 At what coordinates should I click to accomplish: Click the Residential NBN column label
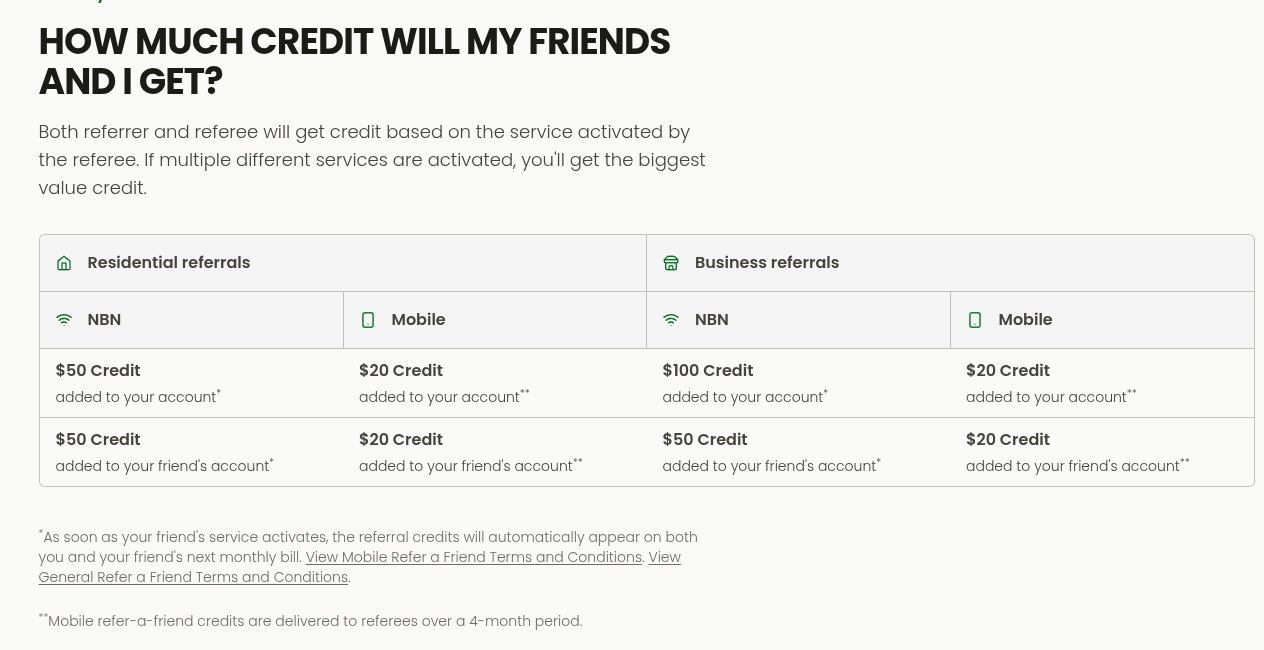[x=104, y=320]
